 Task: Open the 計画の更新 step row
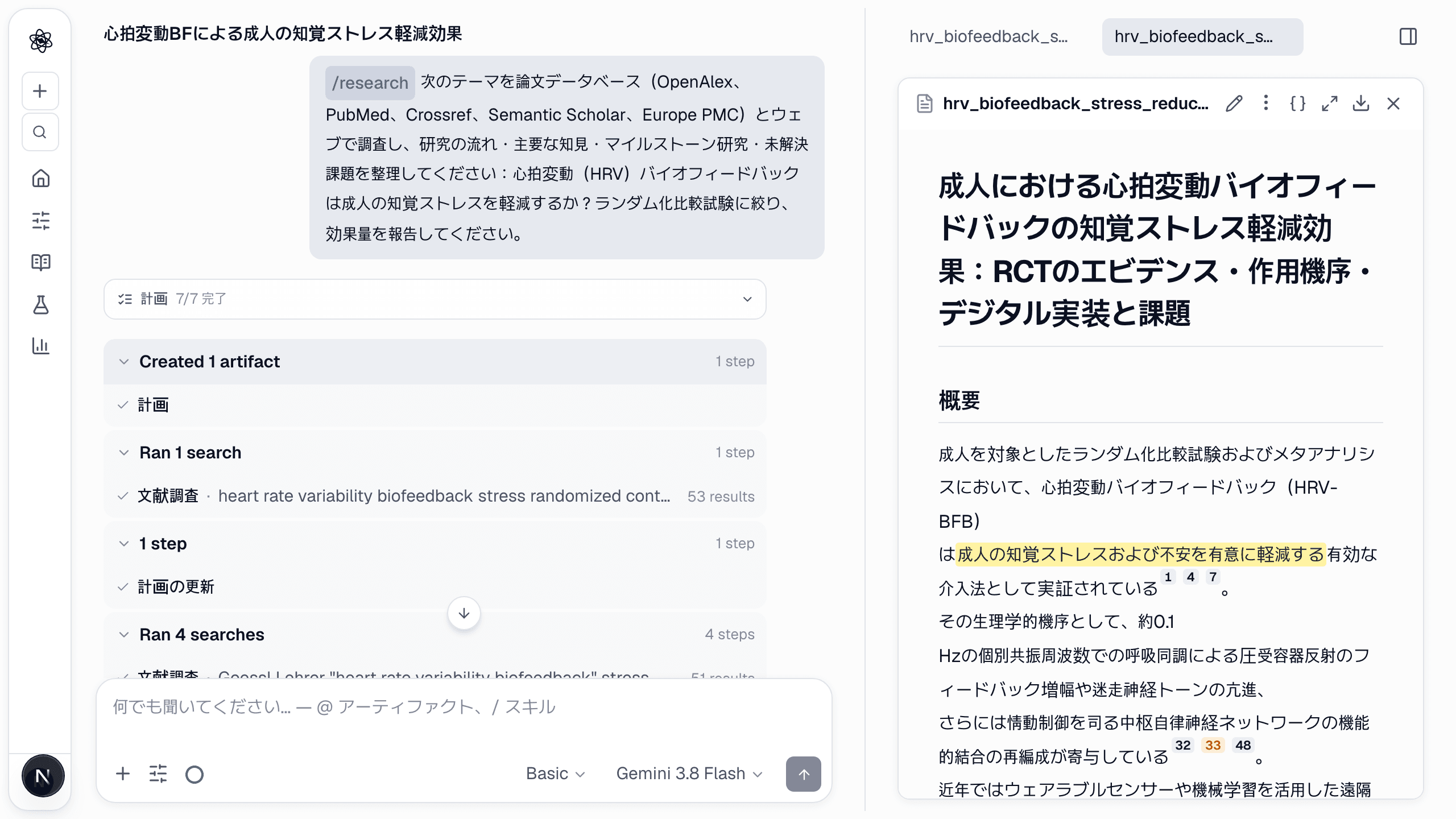(x=435, y=587)
